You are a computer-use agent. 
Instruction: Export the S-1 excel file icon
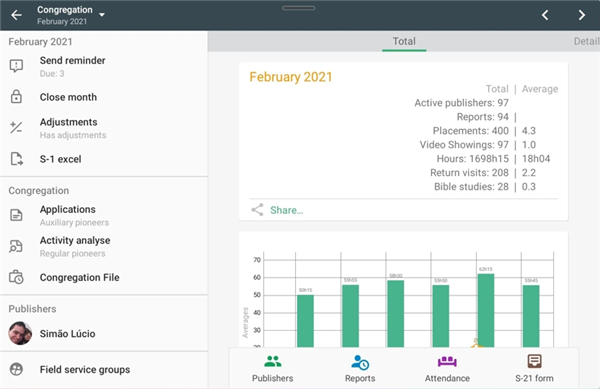coord(16,159)
